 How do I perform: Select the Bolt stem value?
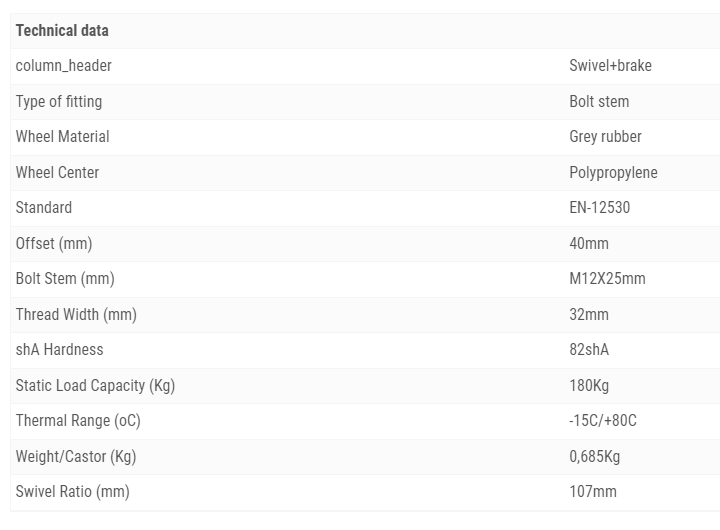click(x=599, y=101)
